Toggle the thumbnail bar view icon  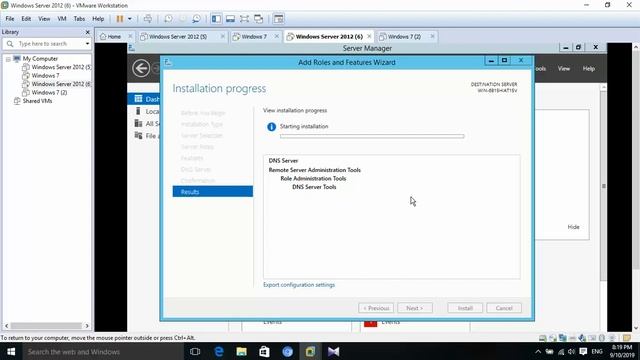tap(230, 19)
